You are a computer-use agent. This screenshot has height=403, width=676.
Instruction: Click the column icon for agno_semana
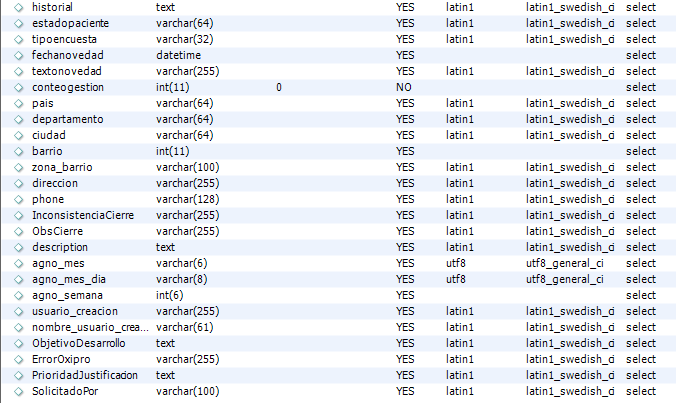pyautogui.click(x=19, y=295)
